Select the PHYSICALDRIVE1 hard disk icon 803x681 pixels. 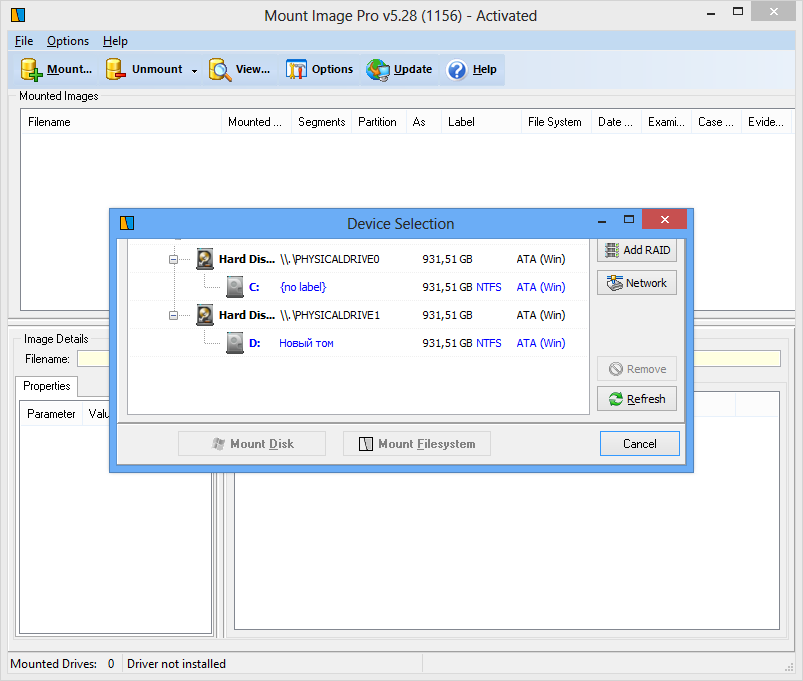click(205, 315)
